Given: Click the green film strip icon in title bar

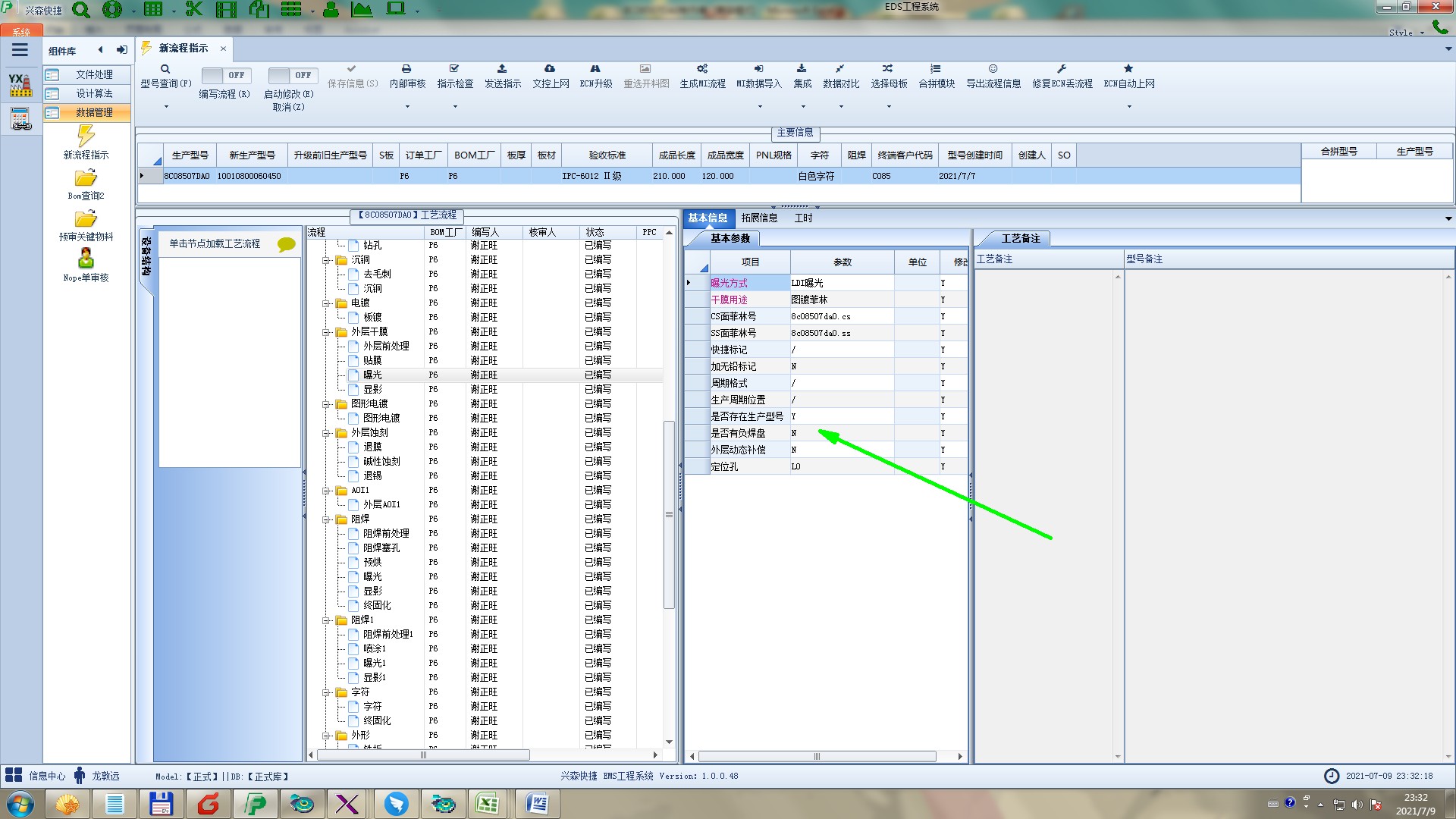Looking at the screenshot, I should (226, 9).
